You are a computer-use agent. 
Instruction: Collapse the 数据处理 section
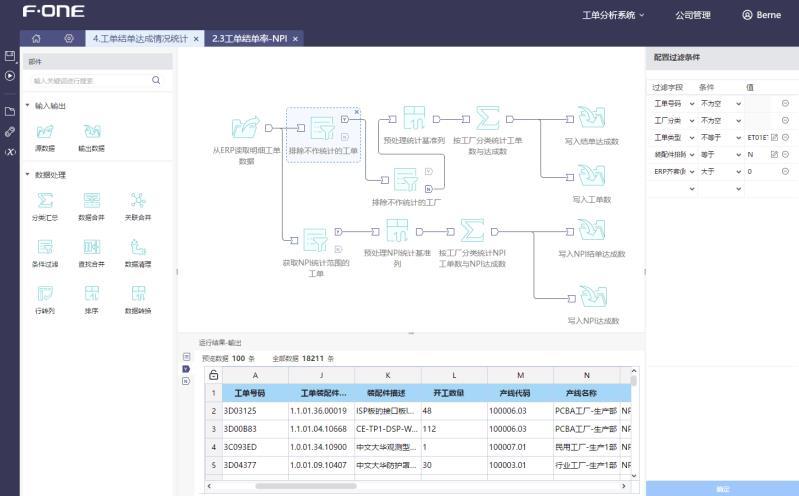(28, 174)
